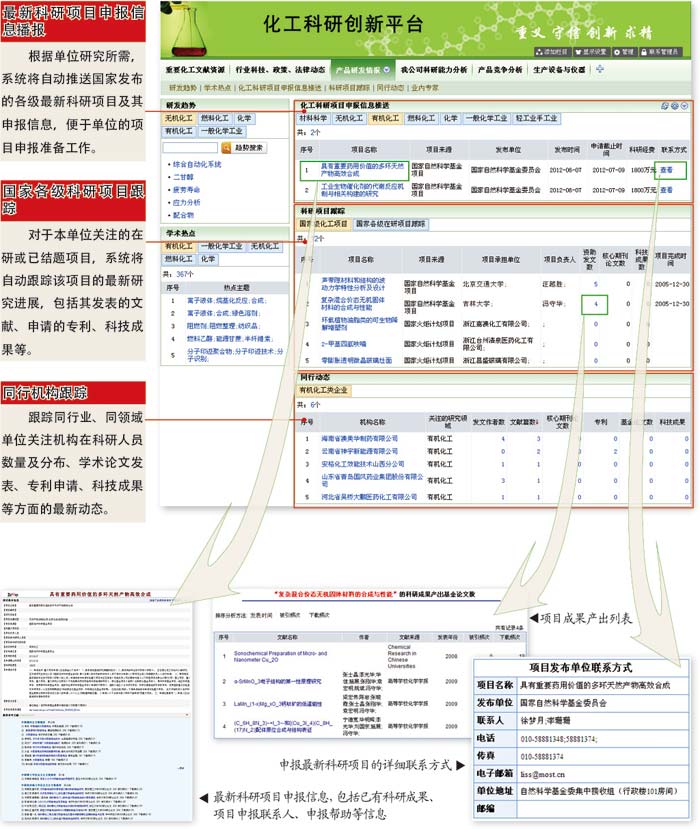
Task: Select 有机化工类企业 tab in 同行动态
Action: [324, 390]
